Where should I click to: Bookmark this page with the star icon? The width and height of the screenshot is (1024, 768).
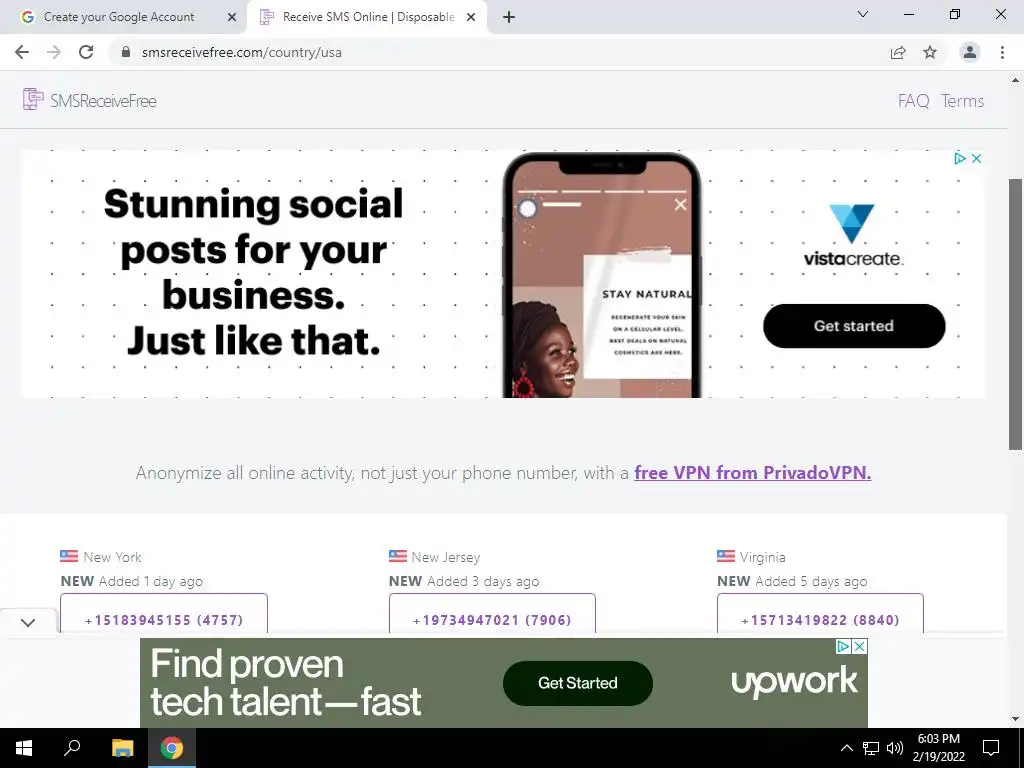930,52
